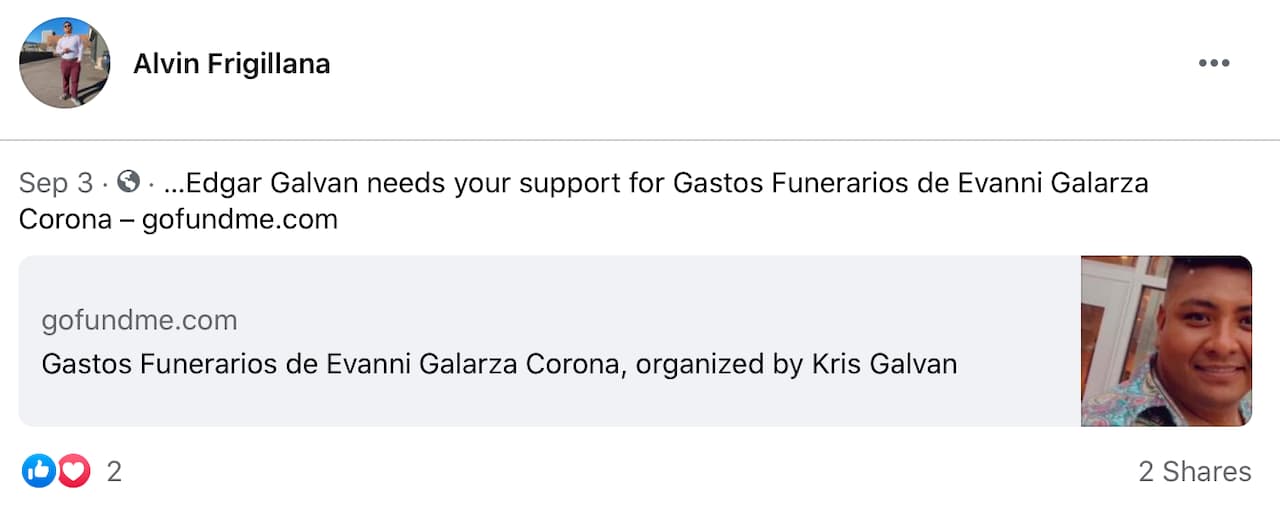
Task: Click the blue thumbs-up Like reaction icon
Action: [38, 470]
